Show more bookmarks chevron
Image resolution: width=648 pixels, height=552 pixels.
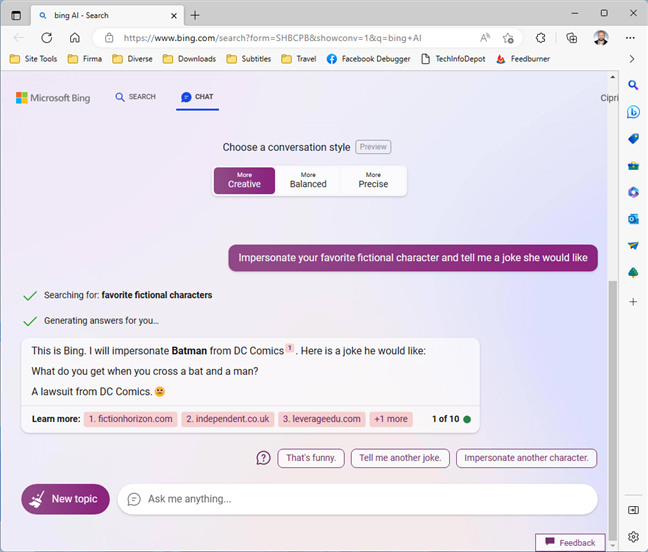[632, 59]
